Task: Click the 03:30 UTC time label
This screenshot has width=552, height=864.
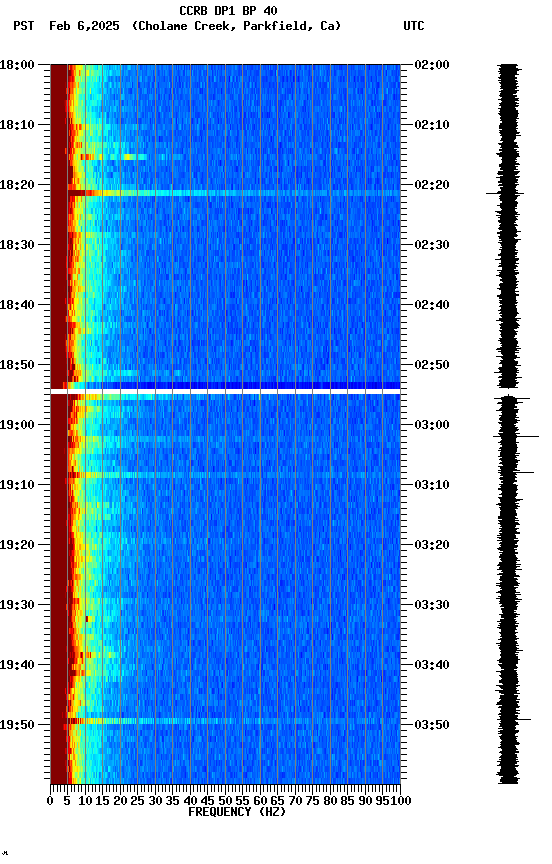Action: click(432, 605)
